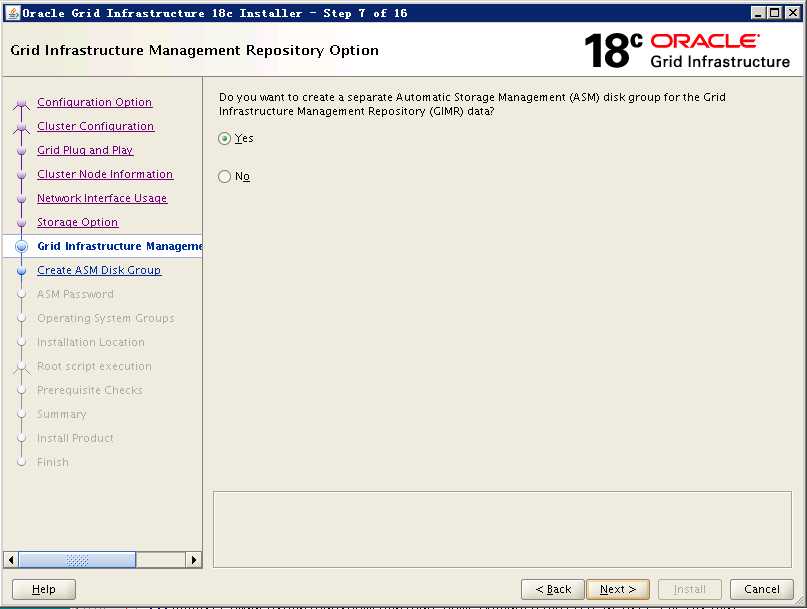Click the Summary step text
The image size is (807, 609).
point(61,414)
